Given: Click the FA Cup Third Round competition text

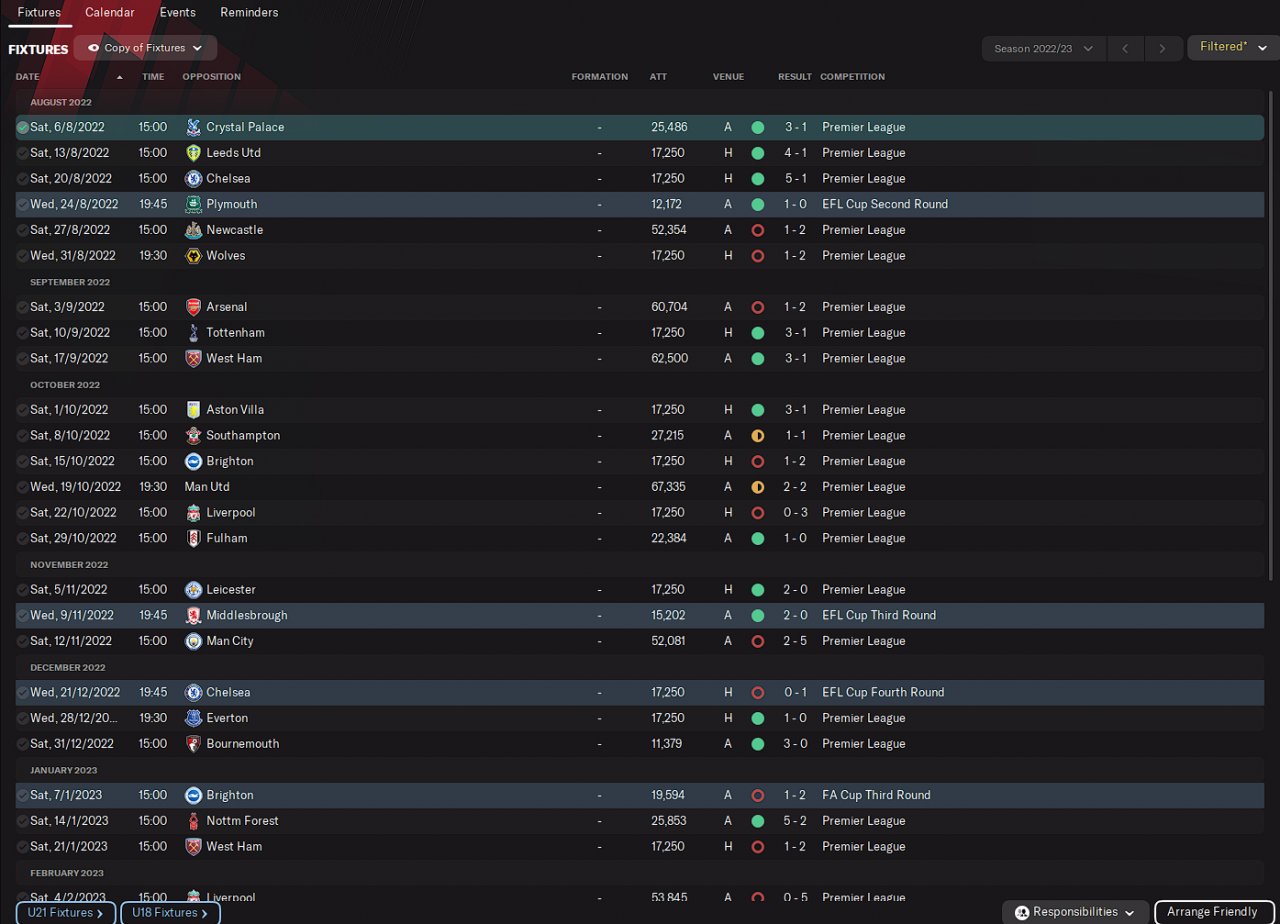Looking at the screenshot, I should [876, 795].
